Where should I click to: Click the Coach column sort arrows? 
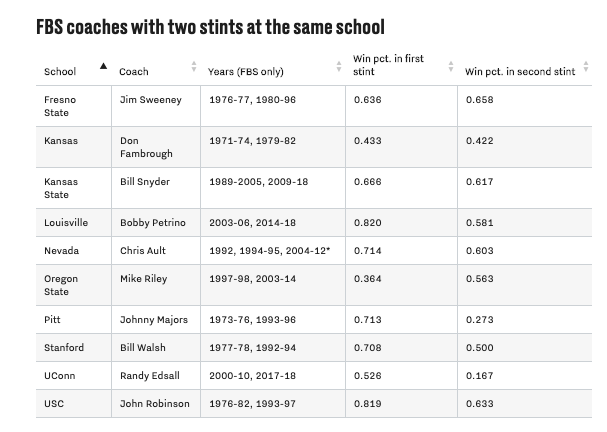click(194, 67)
